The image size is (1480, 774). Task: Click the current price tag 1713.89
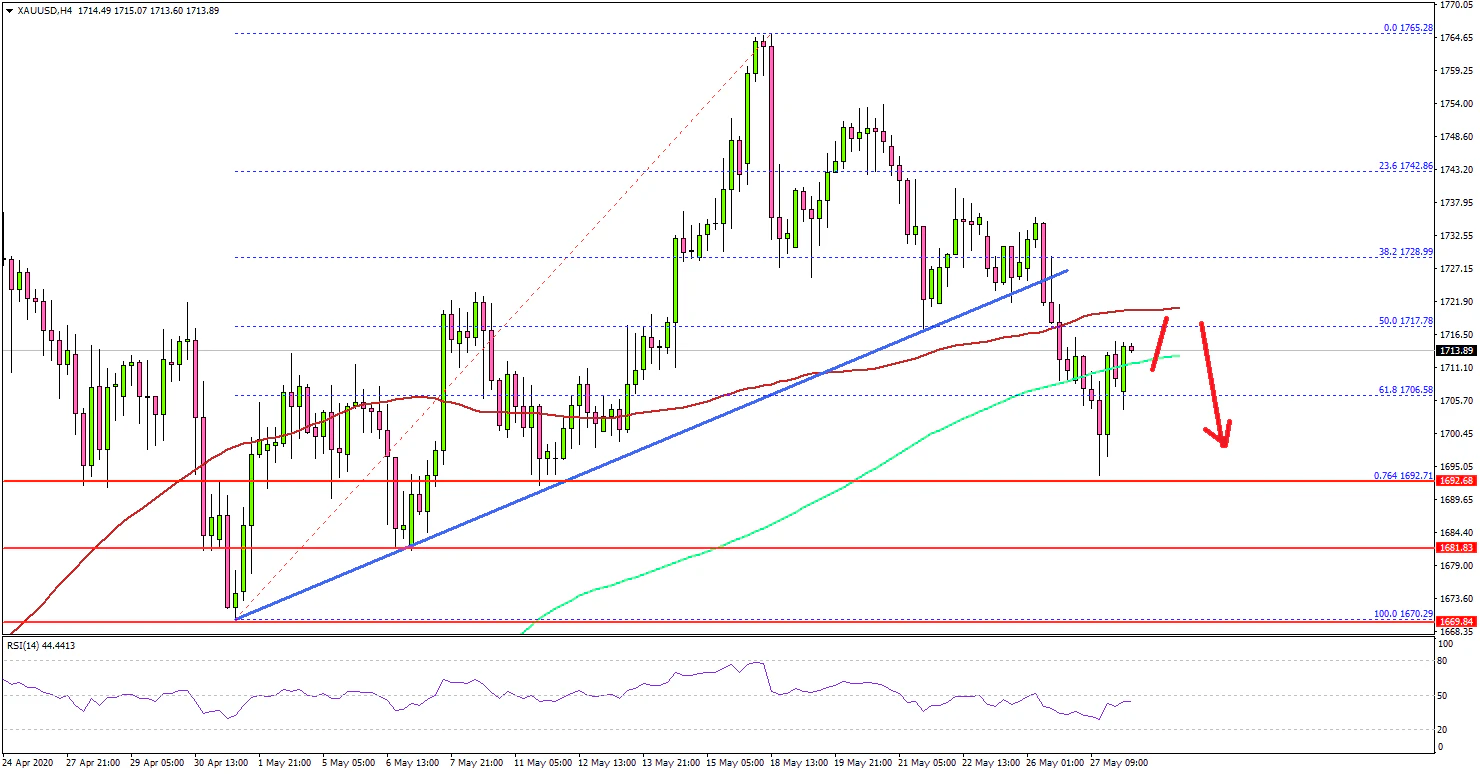pos(1456,351)
